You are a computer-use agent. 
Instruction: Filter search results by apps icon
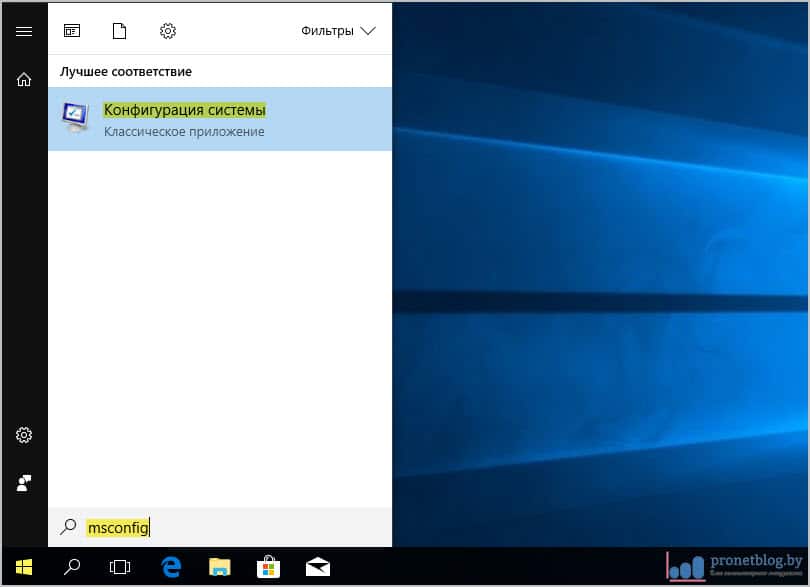tap(72, 31)
